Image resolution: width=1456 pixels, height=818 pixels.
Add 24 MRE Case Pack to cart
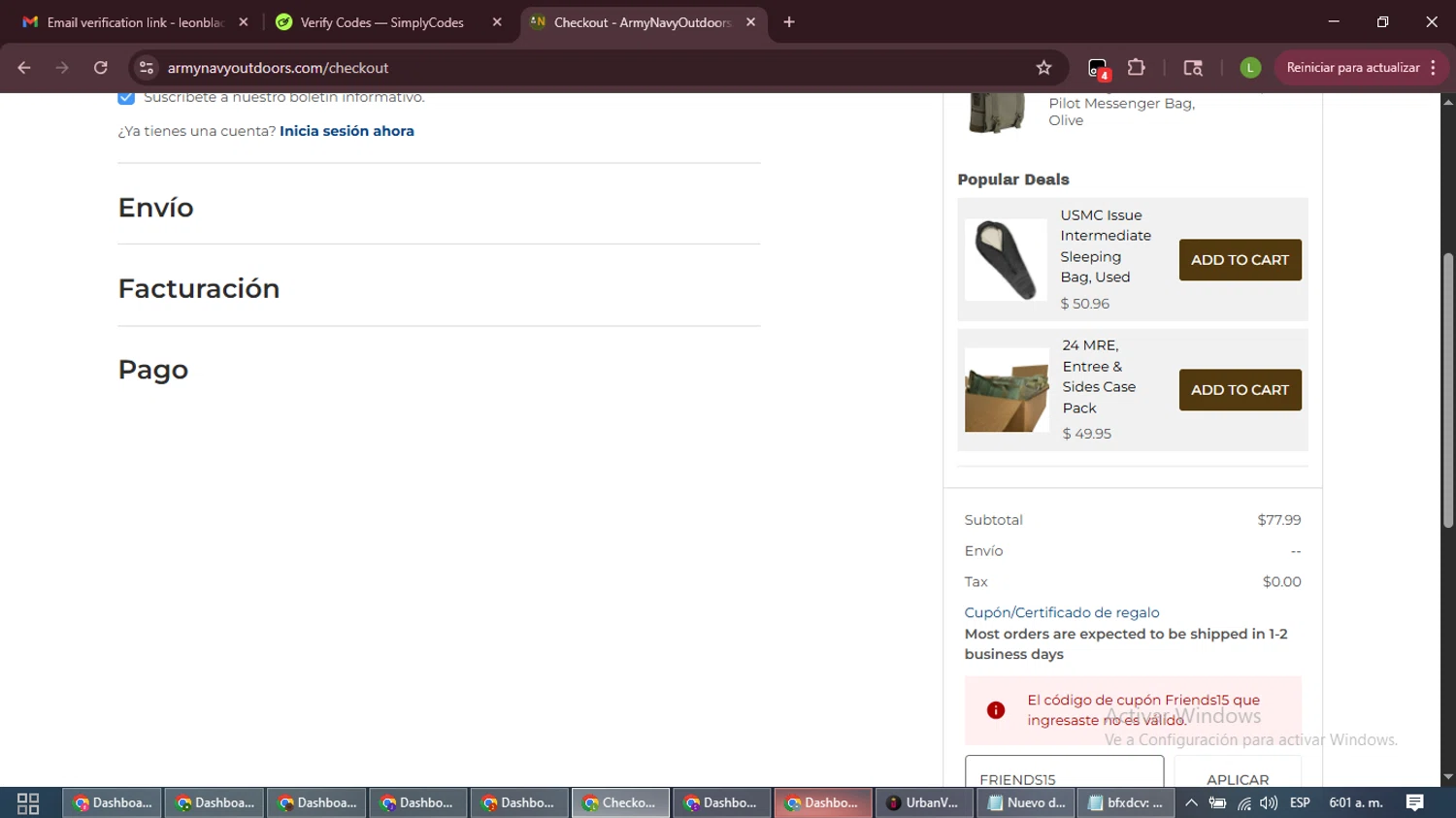[1240, 390]
